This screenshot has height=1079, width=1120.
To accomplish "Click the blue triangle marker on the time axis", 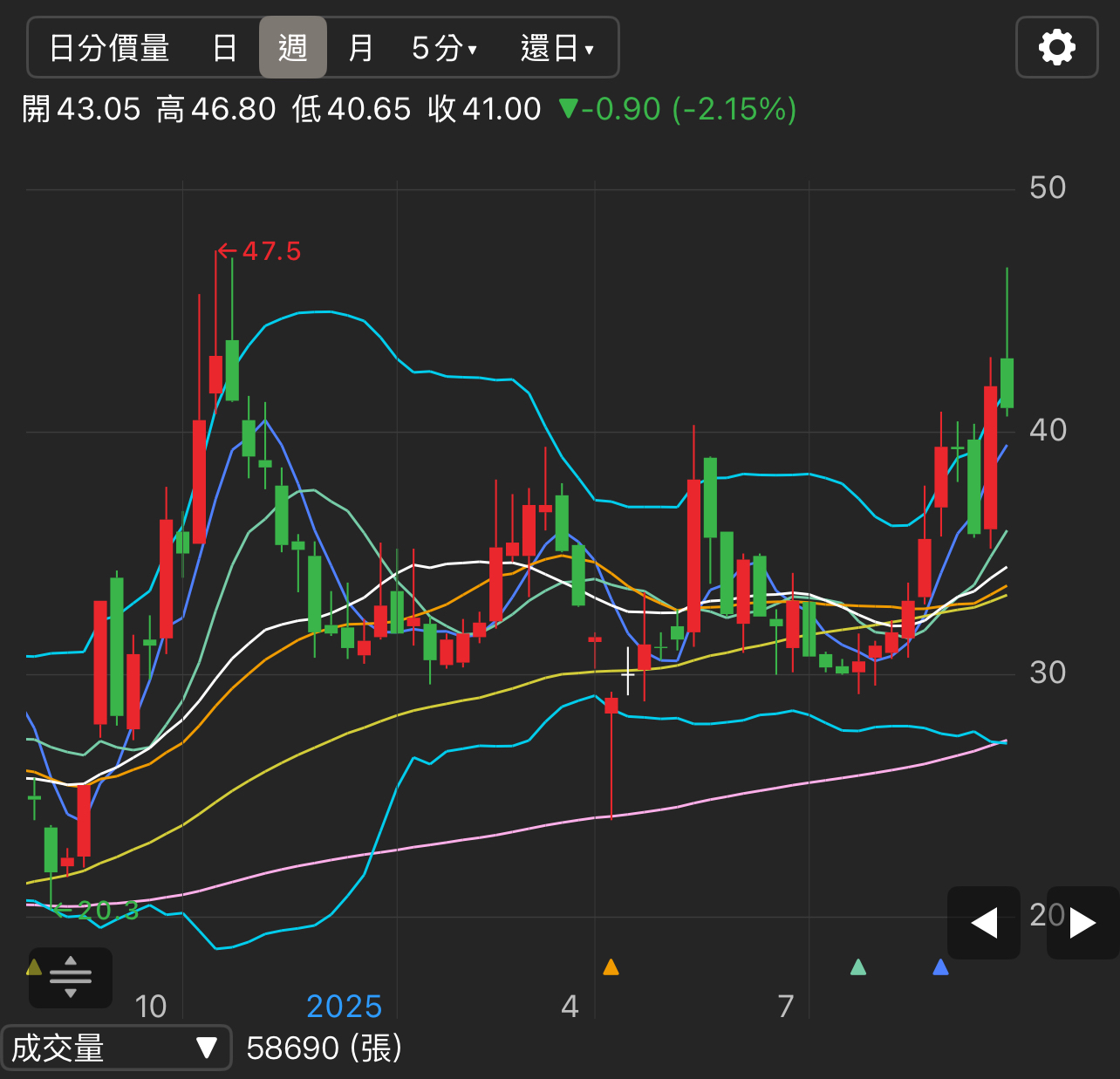I will pyautogui.click(x=940, y=966).
